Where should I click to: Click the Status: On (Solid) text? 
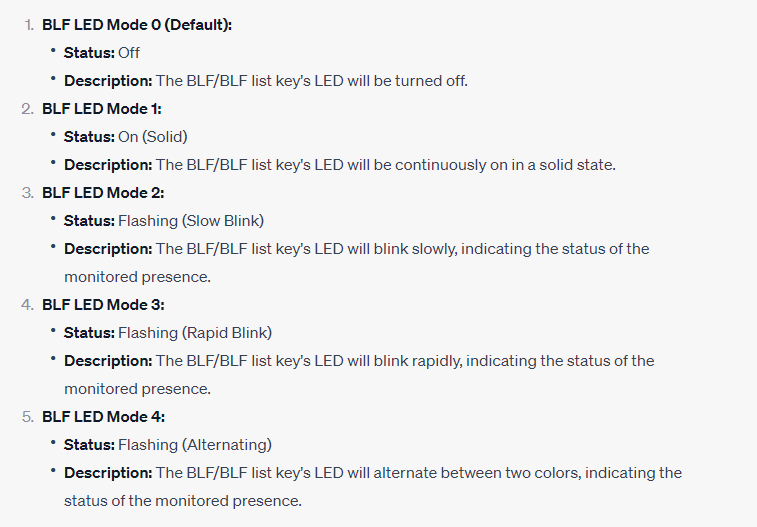click(126, 137)
